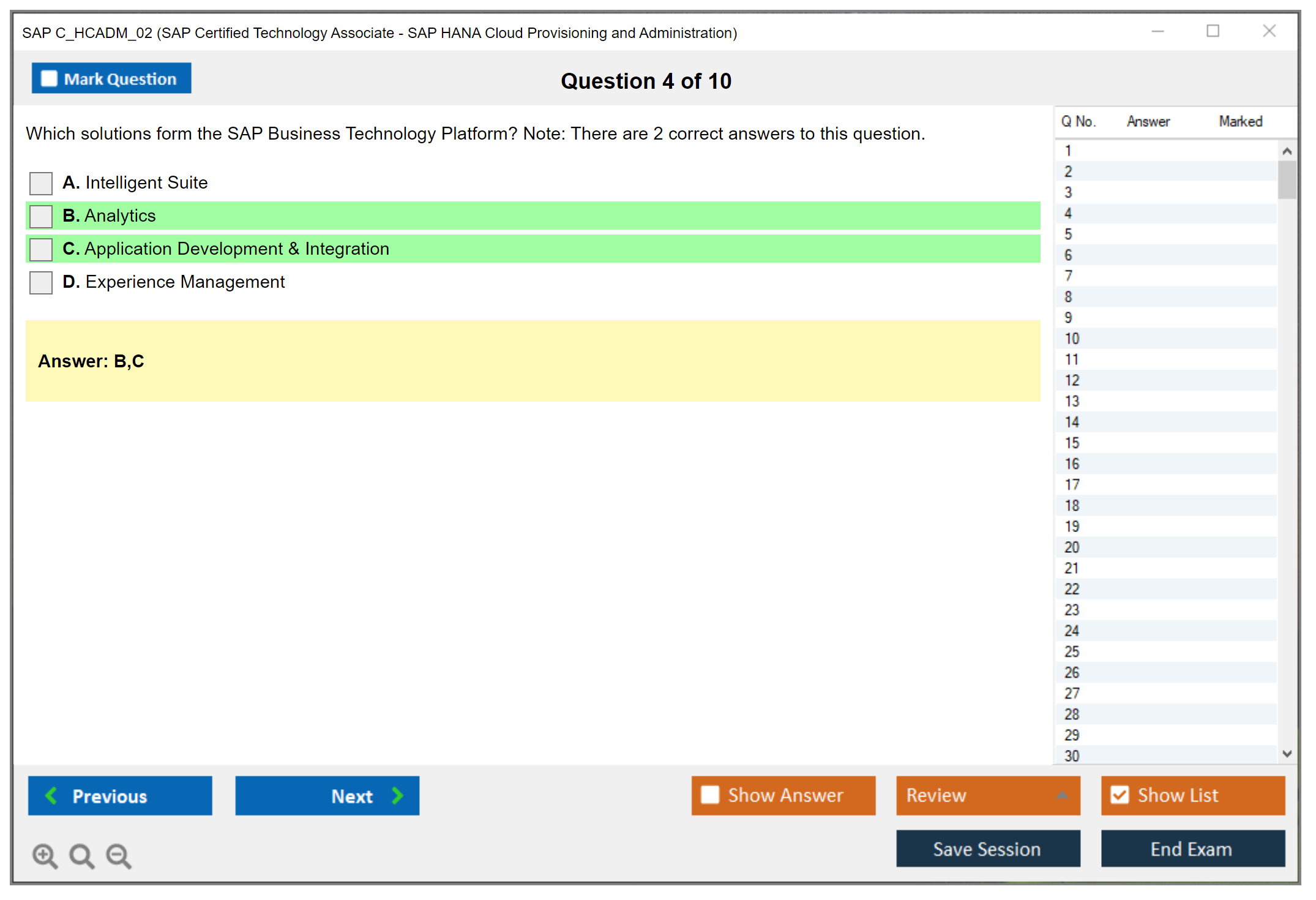Click the green left arrow on Previous
Screen dimensions: 1316x900
(51, 795)
